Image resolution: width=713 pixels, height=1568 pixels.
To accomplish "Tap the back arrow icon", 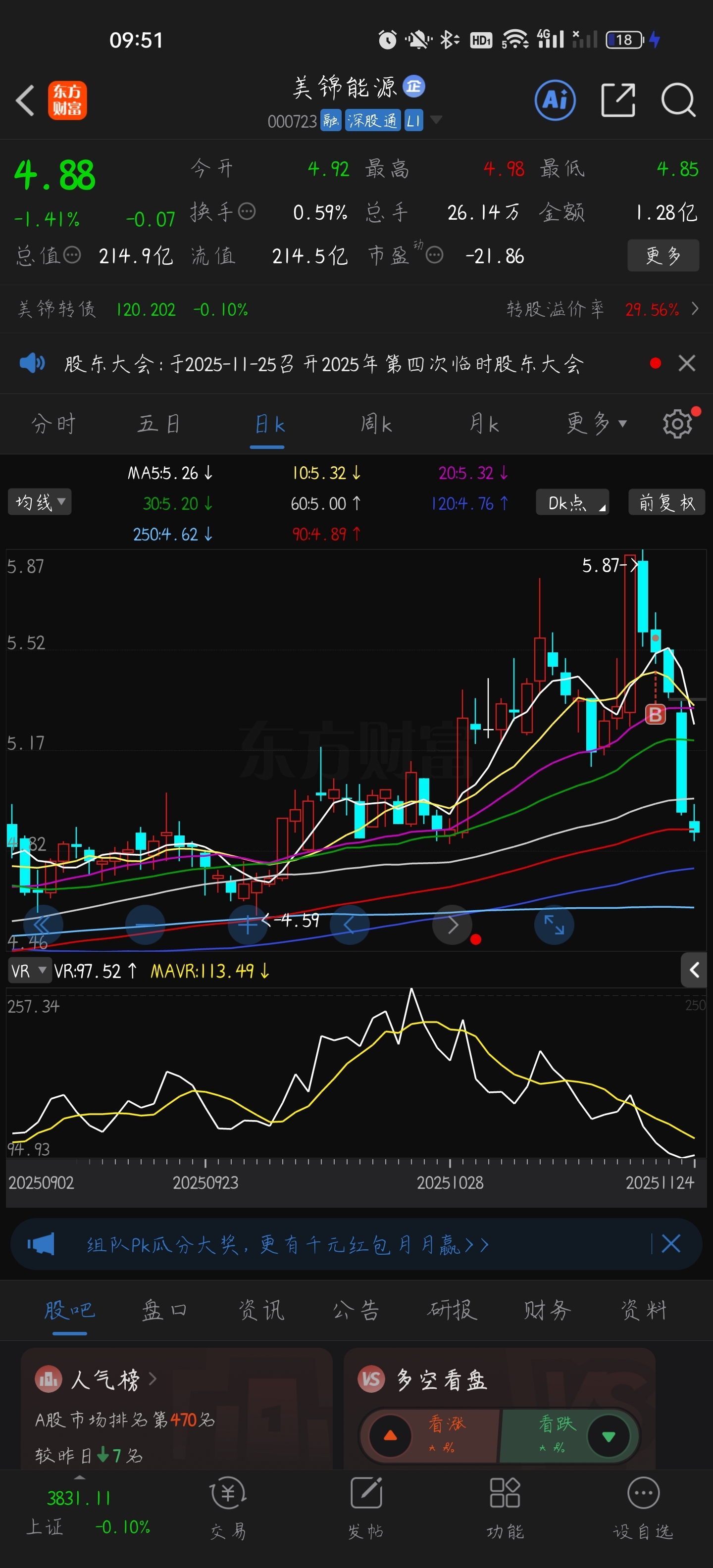I will (x=25, y=100).
